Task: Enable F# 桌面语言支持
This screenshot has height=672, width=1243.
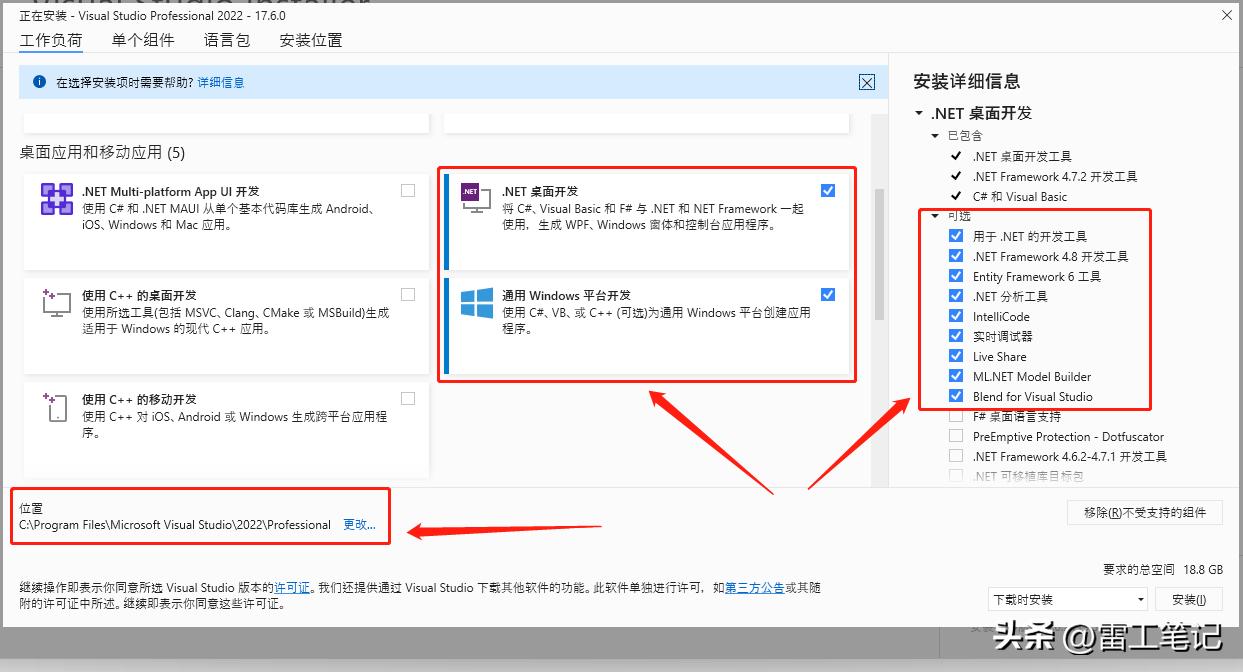Action: (956, 416)
